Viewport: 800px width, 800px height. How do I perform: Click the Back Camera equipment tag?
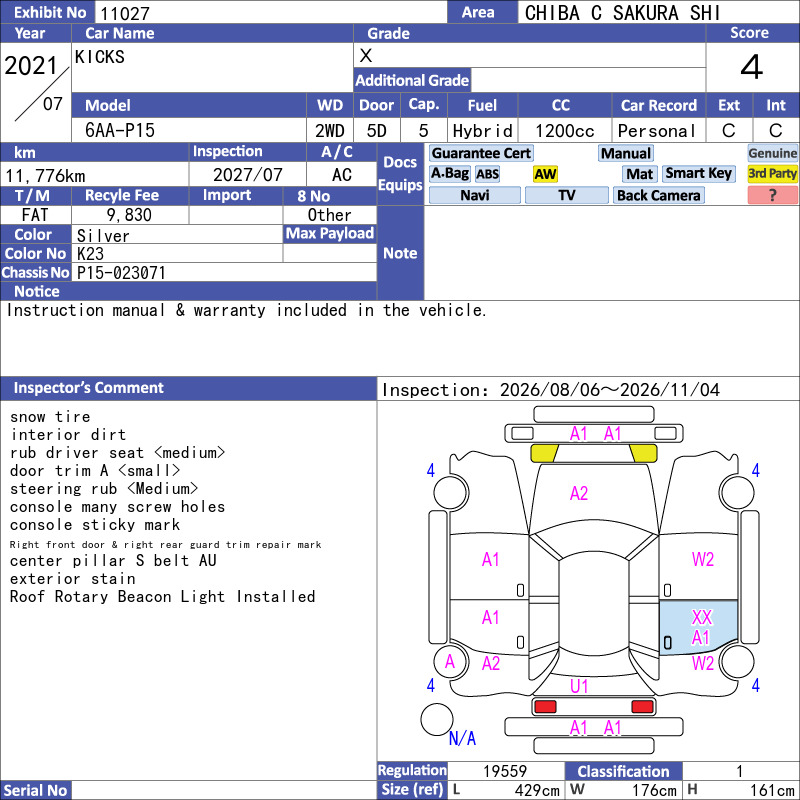click(658, 195)
